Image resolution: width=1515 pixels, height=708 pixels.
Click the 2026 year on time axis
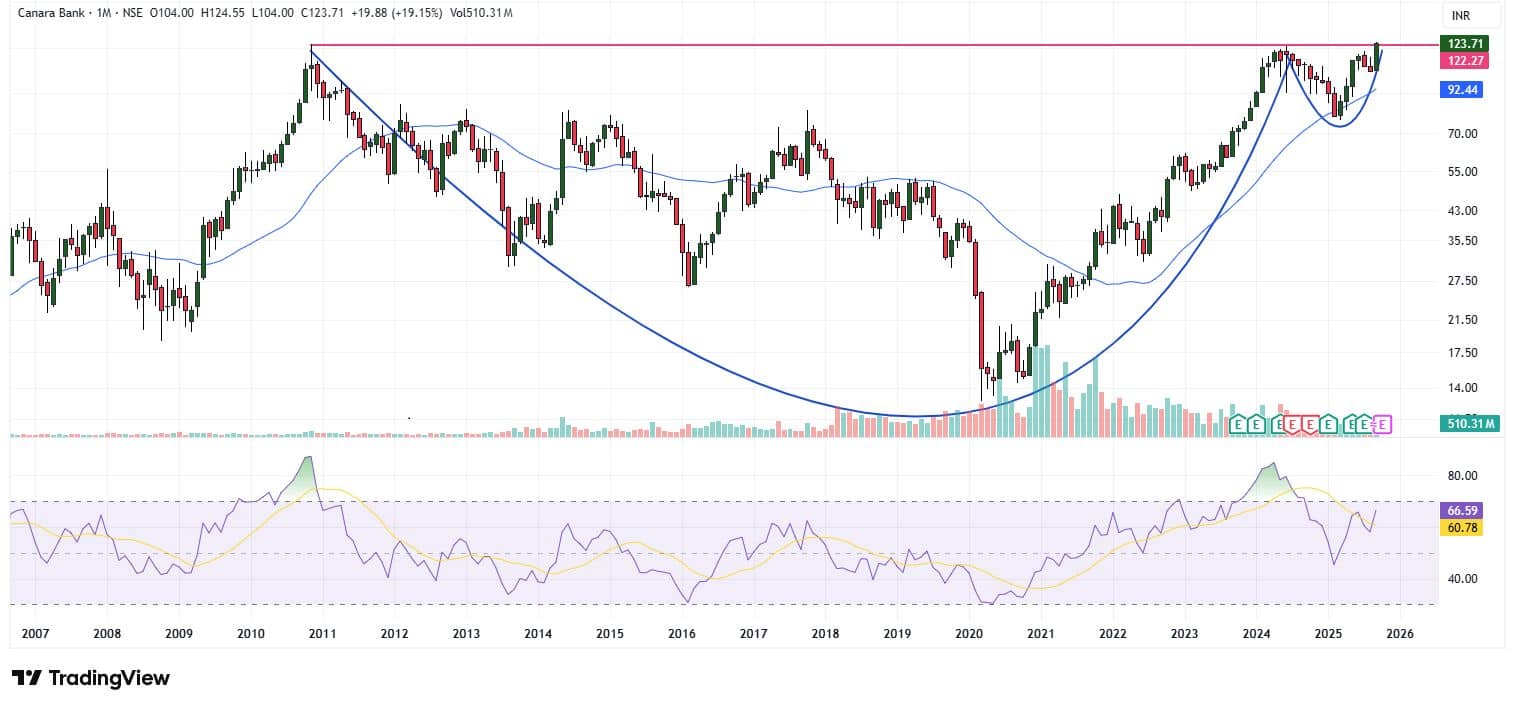1399,634
